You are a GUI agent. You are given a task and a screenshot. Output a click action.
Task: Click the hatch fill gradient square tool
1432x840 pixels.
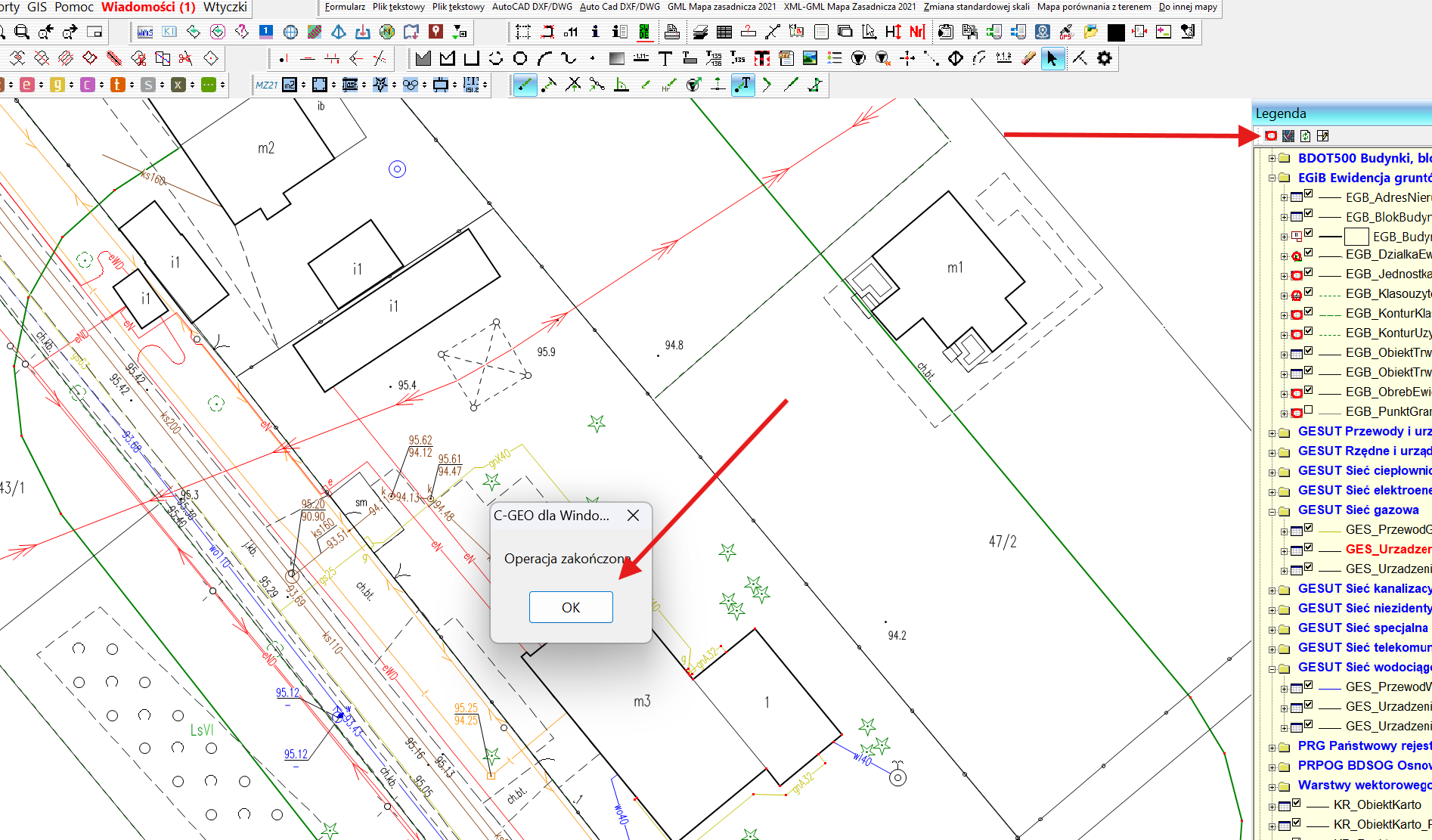pyautogui.click(x=616, y=58)
